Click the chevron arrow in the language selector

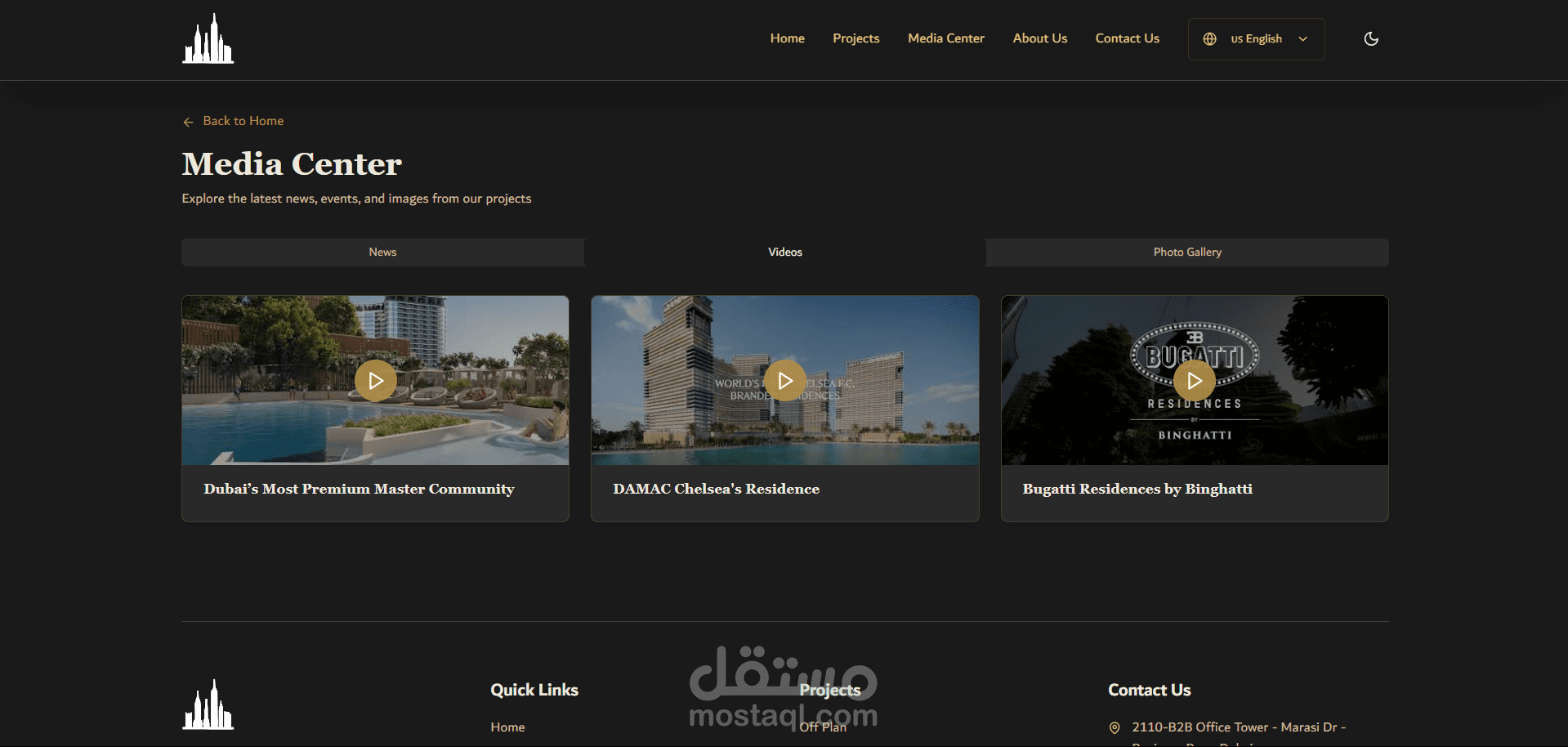[1302, 38]
